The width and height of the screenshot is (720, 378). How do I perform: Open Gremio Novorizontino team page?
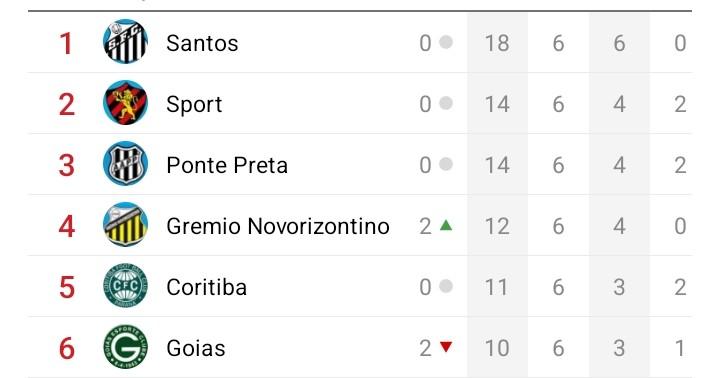[x=278, y=226]
